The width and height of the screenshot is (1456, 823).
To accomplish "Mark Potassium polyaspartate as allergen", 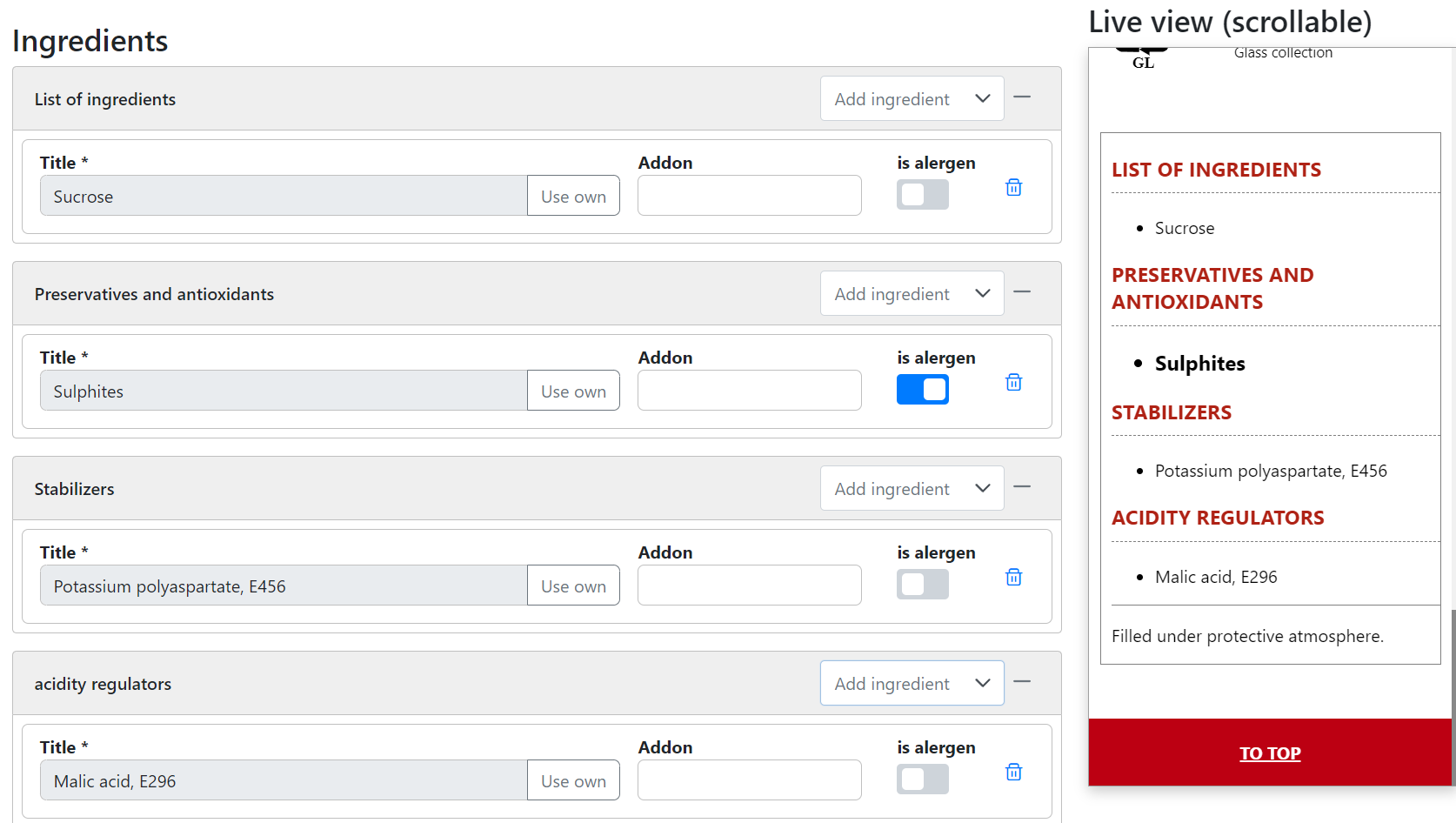I will click(922, 585).
